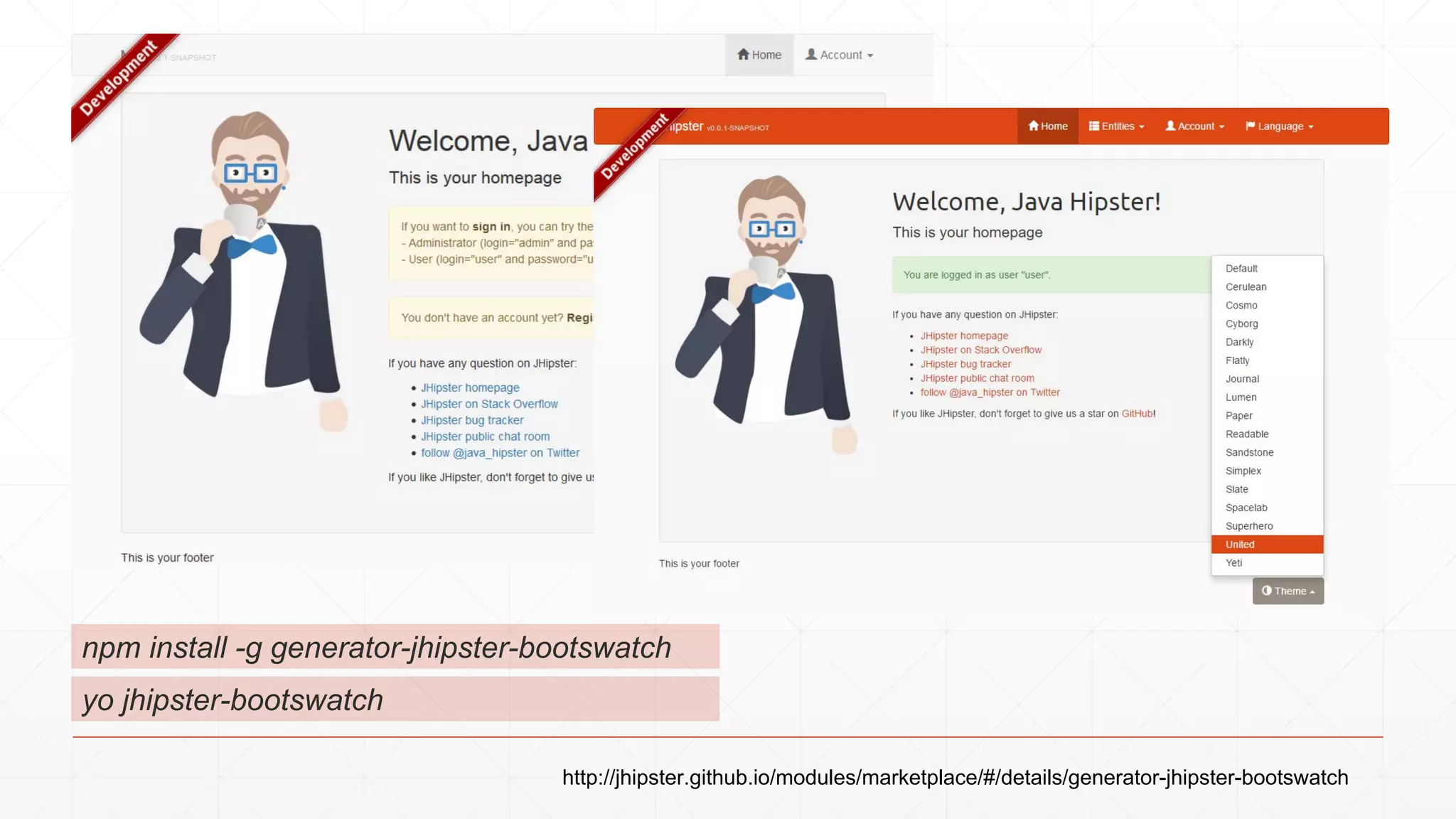Screen dimensions: 1456x819
Task: Select the Lumen theme
Action: tap(1267, 397)
